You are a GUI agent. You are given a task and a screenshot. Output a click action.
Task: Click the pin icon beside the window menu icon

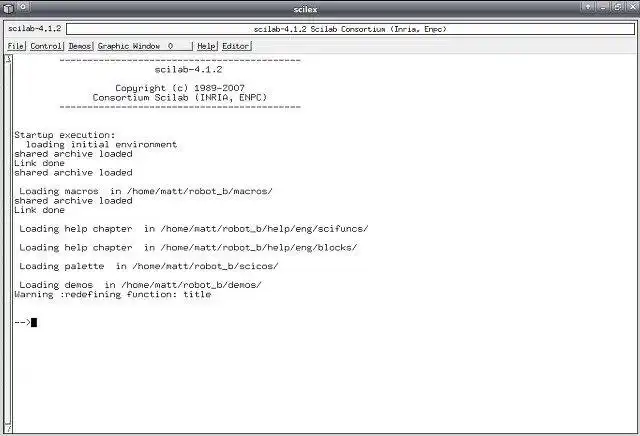pyautogui.click(x=23, y=7)
